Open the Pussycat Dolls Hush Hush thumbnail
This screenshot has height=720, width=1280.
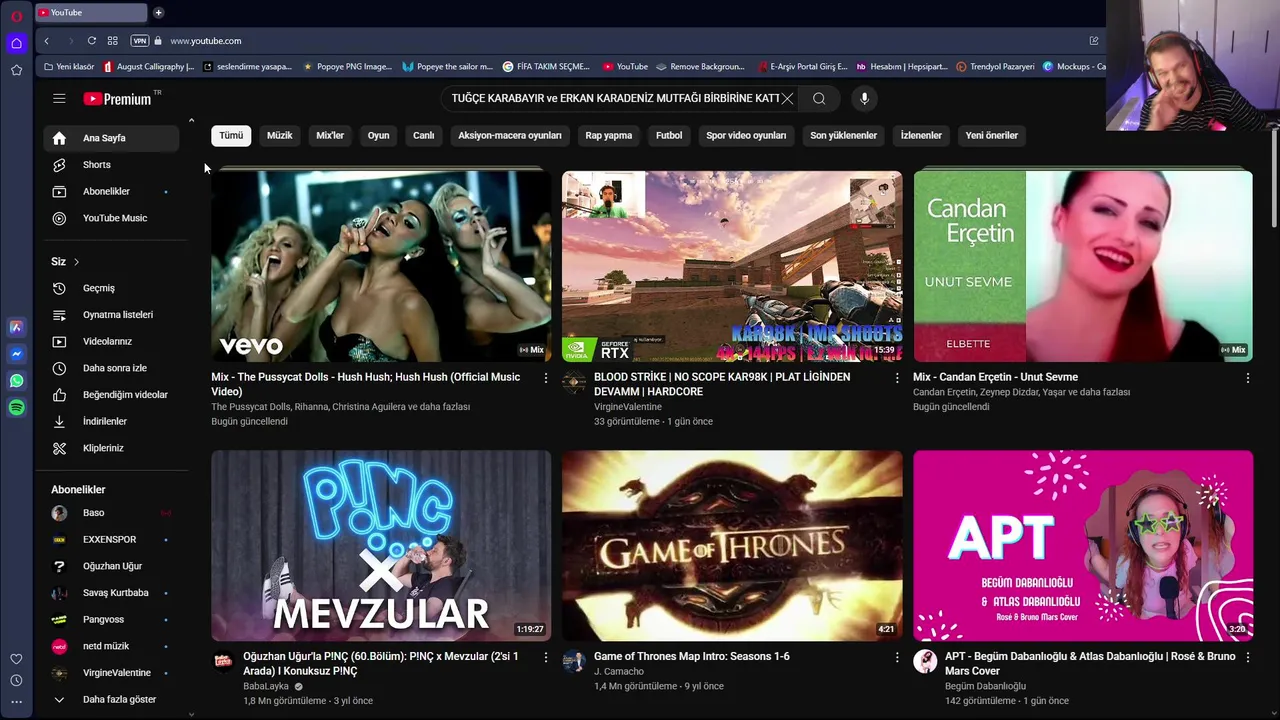[381, 266]
